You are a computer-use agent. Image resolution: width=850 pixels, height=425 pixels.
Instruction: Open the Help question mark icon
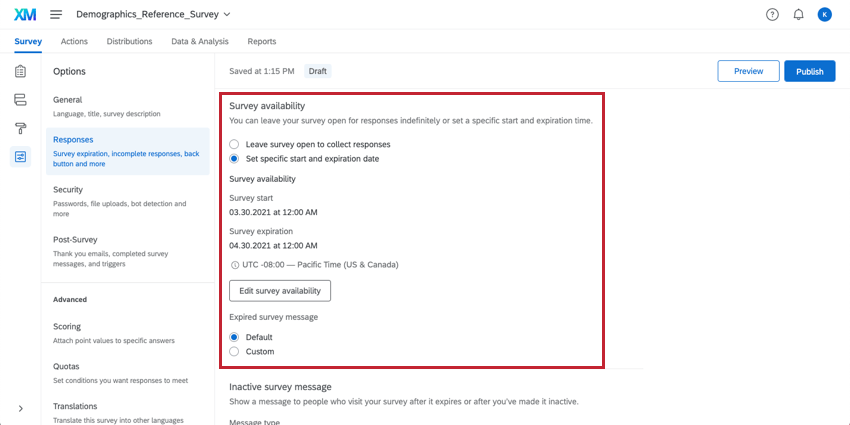tap(772, 15)
